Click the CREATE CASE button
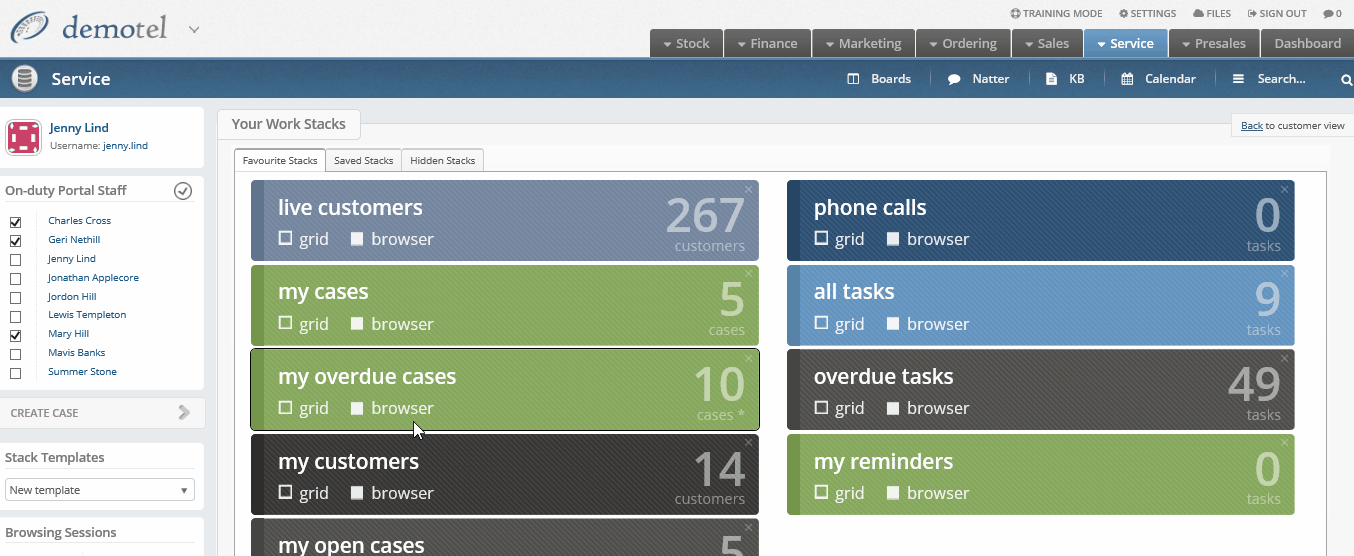1354x556 pixels. (103, 413)
